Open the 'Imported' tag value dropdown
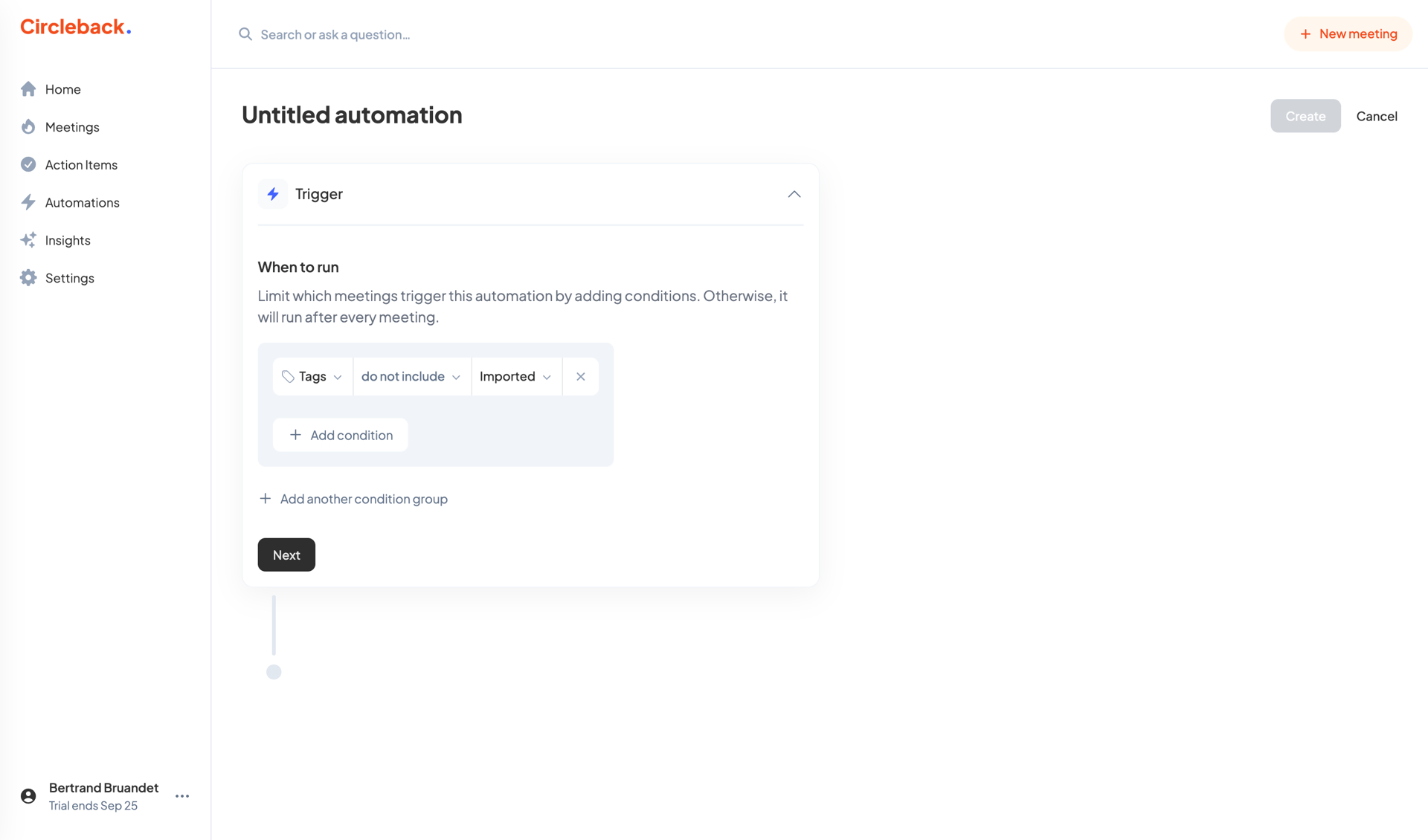Viewport: 1428px width, 840px height. [x=515, y=376]
